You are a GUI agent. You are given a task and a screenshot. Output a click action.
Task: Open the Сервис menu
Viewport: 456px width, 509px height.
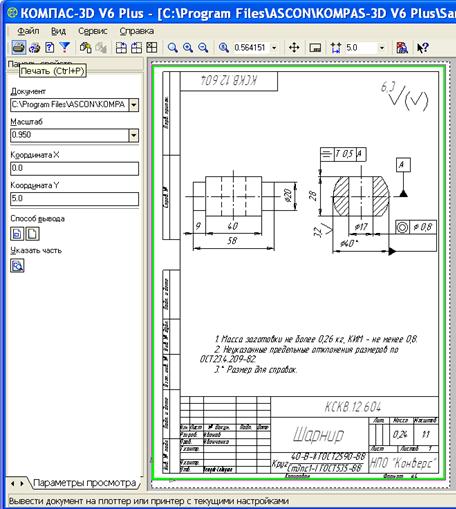click(93, 31)
